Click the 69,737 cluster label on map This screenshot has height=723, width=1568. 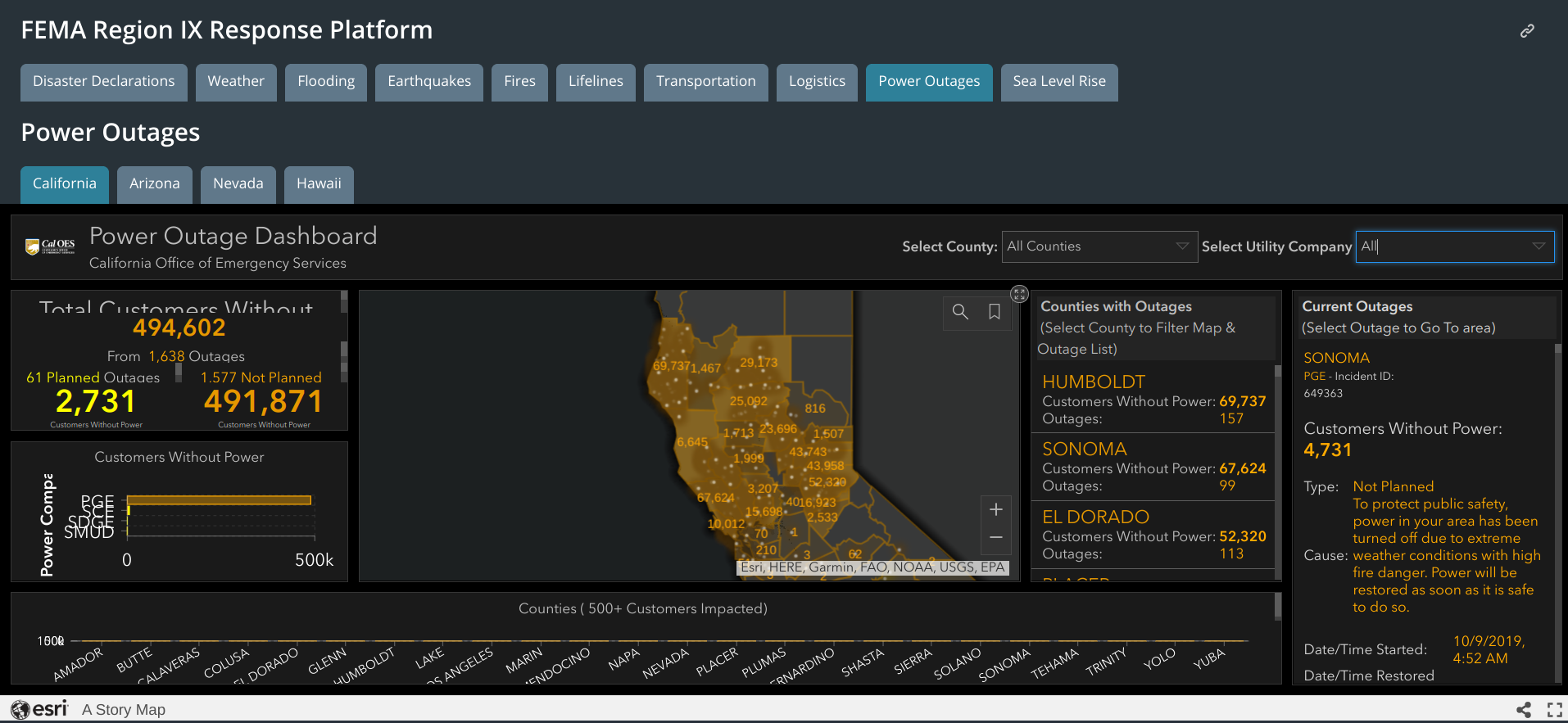(671, 365)
